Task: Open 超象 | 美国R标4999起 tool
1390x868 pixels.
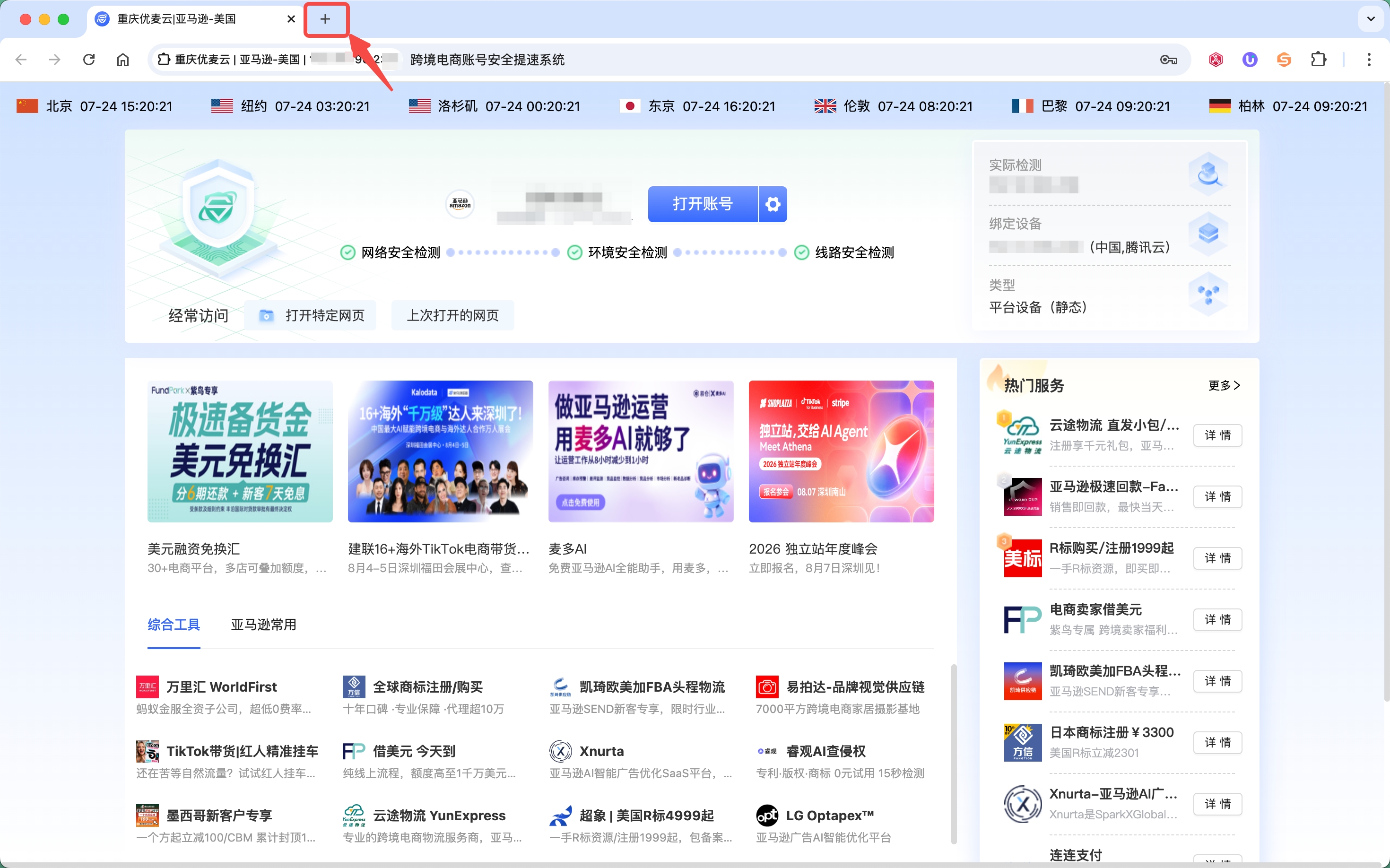Action: (640, 825)
